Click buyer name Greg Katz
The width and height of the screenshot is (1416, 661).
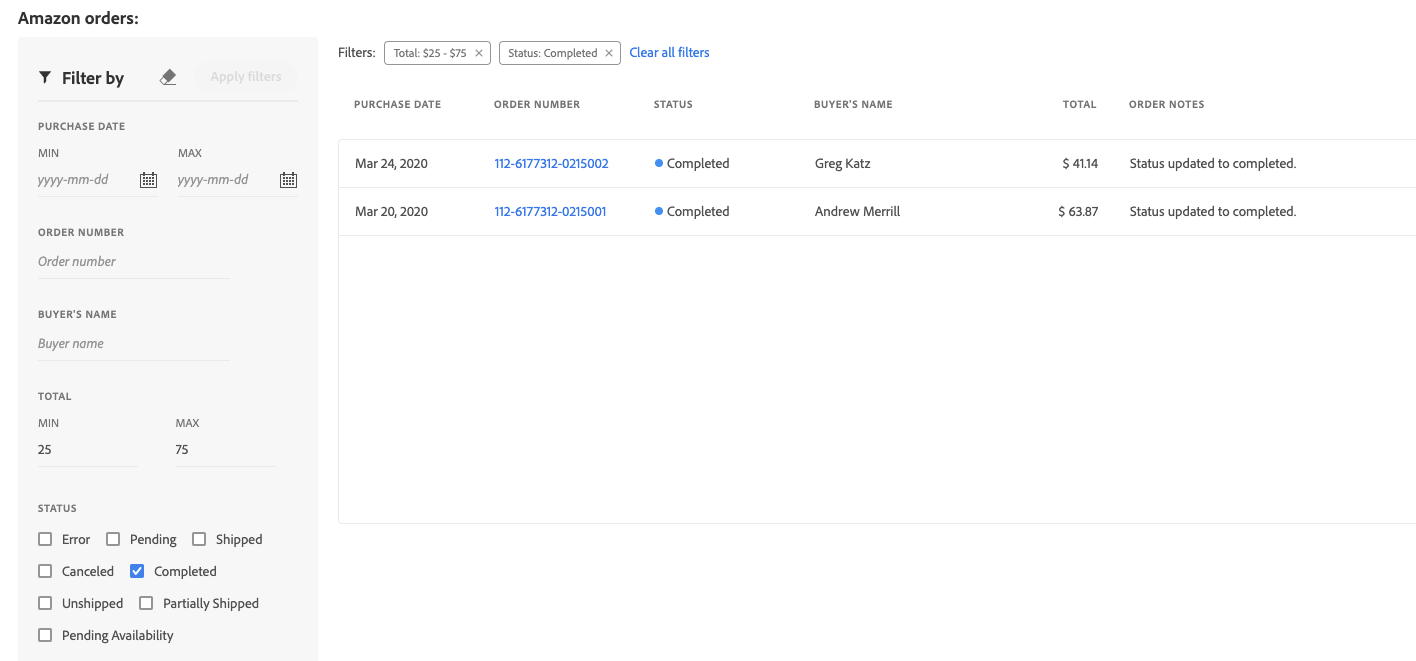[x=842, y=163]
